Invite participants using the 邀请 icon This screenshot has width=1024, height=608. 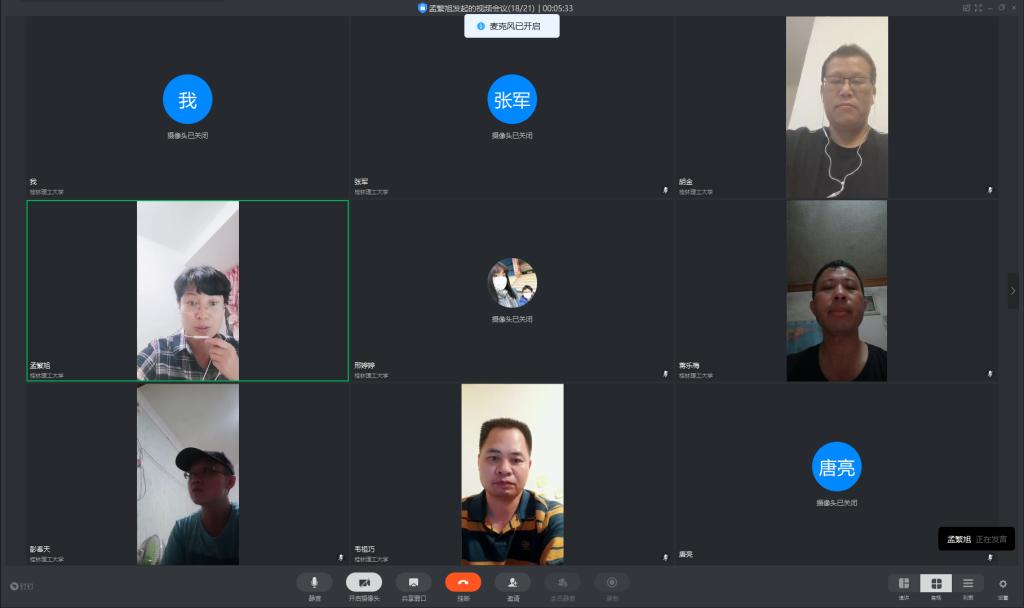pos(512,582)
